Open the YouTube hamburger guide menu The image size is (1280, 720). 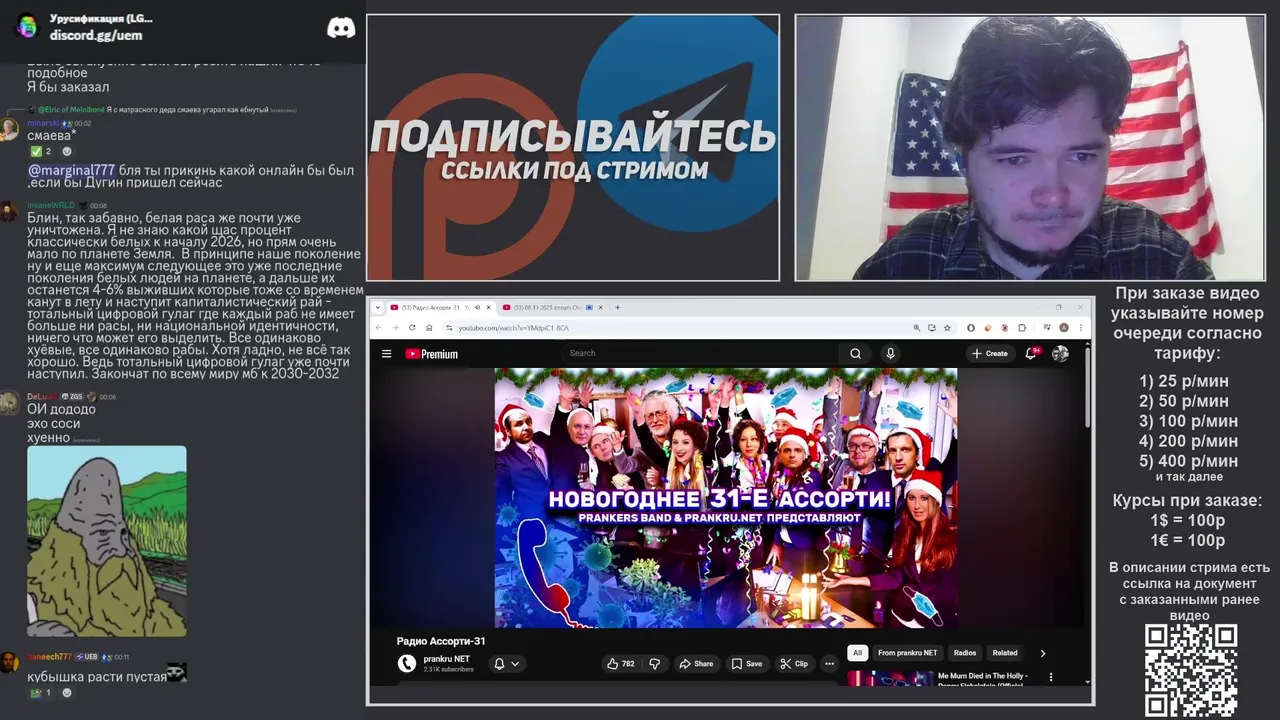pos(386,353)
